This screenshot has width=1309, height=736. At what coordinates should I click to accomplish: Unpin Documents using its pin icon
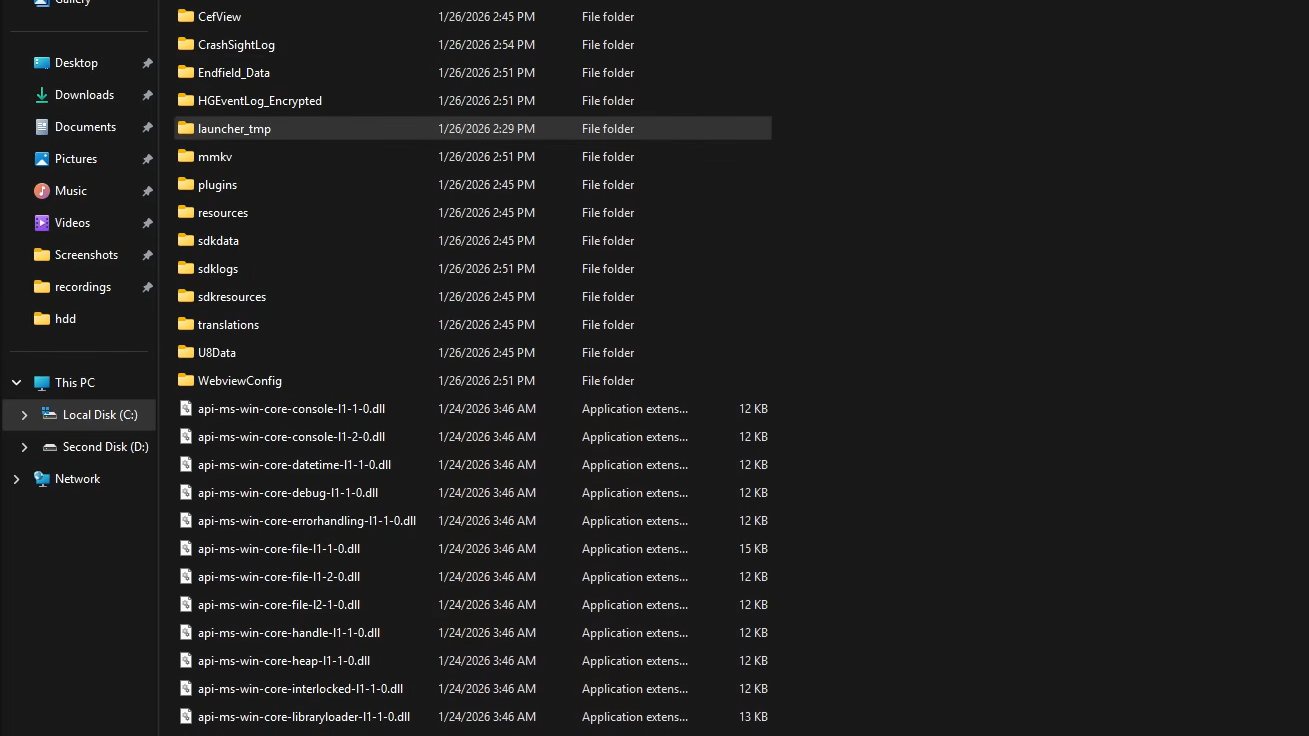click(x=147, y=127)
